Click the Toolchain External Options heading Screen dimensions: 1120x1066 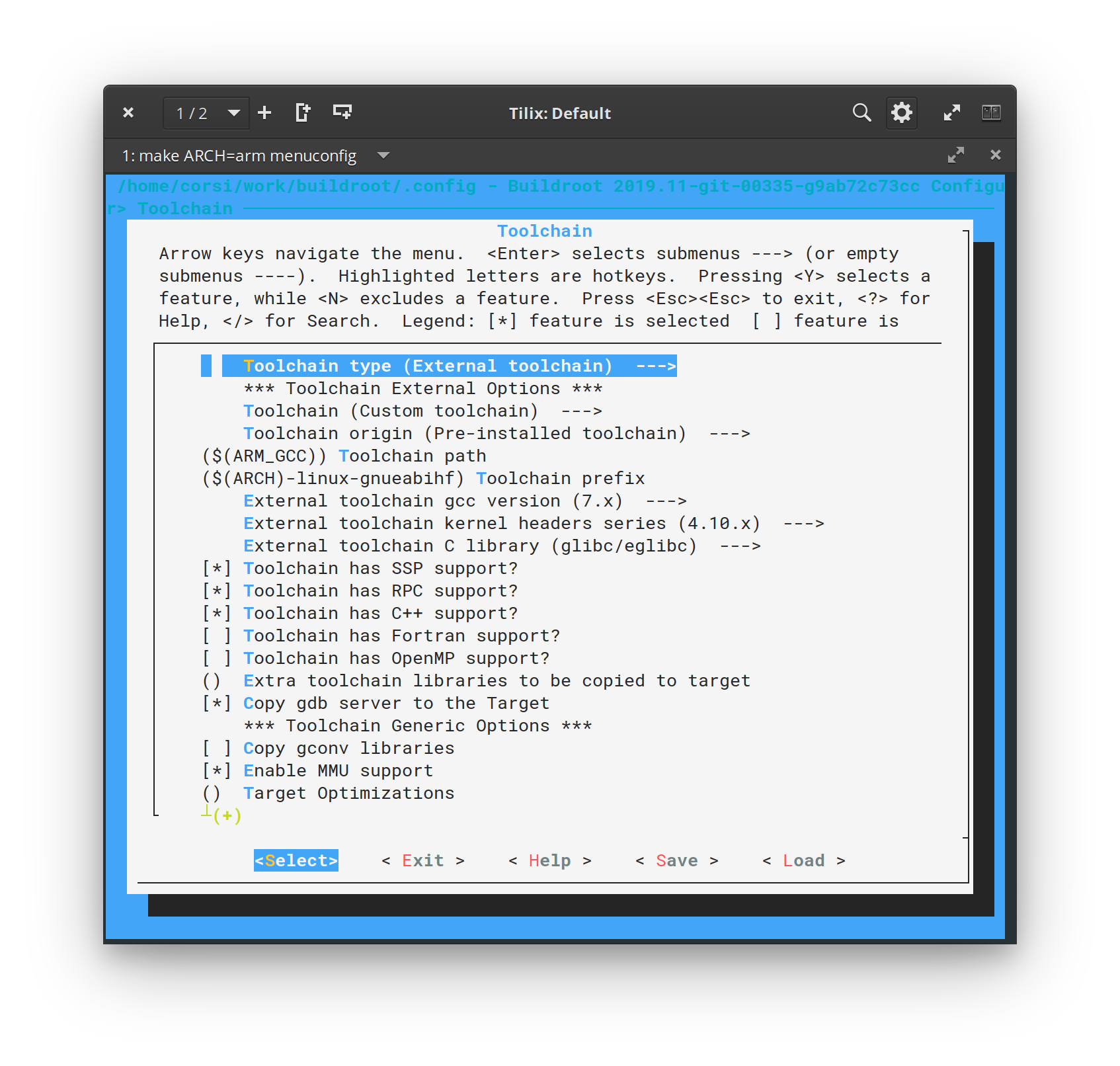coord(423,388)
